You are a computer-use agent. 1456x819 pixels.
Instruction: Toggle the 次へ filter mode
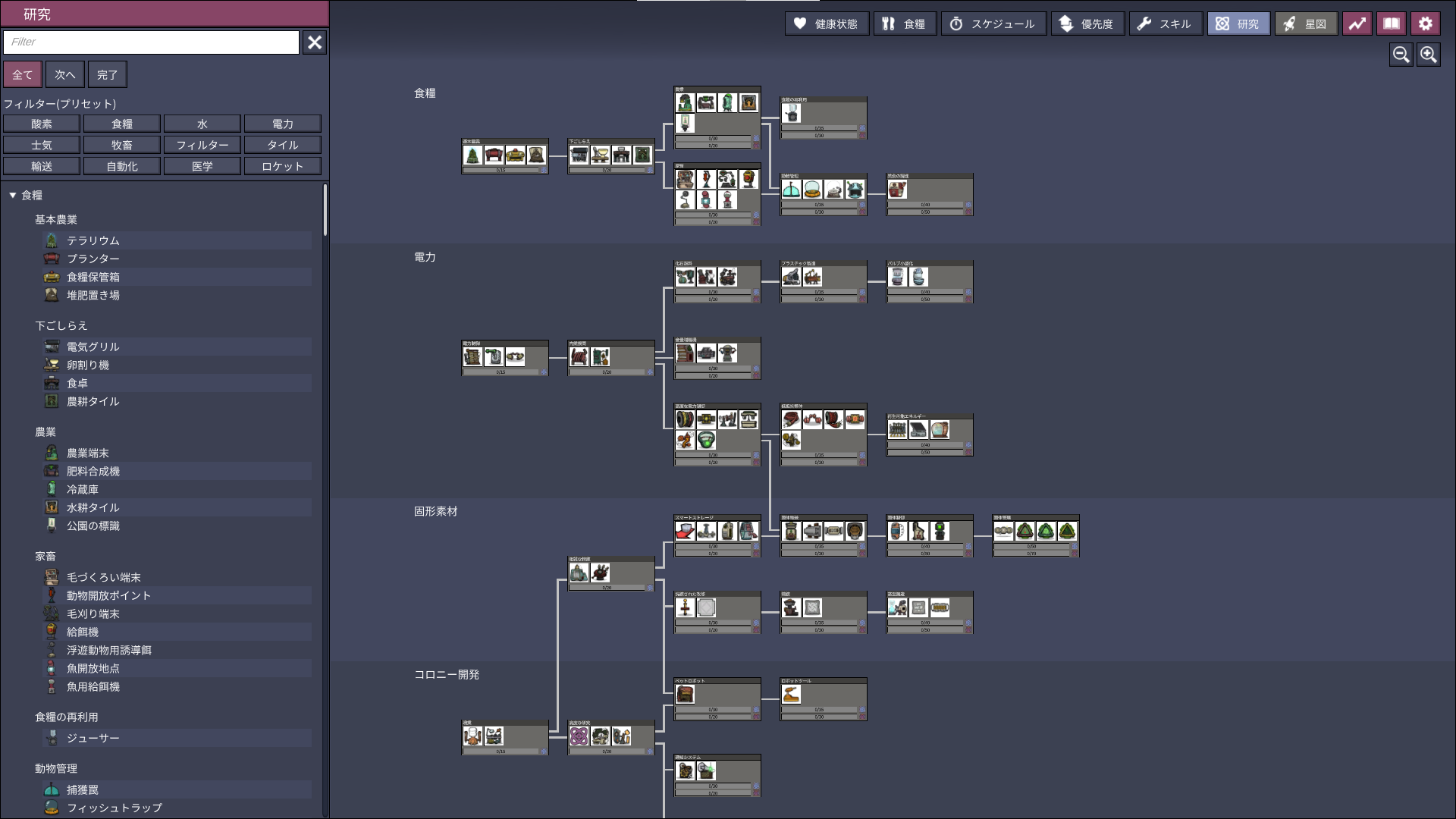point(64,74)
